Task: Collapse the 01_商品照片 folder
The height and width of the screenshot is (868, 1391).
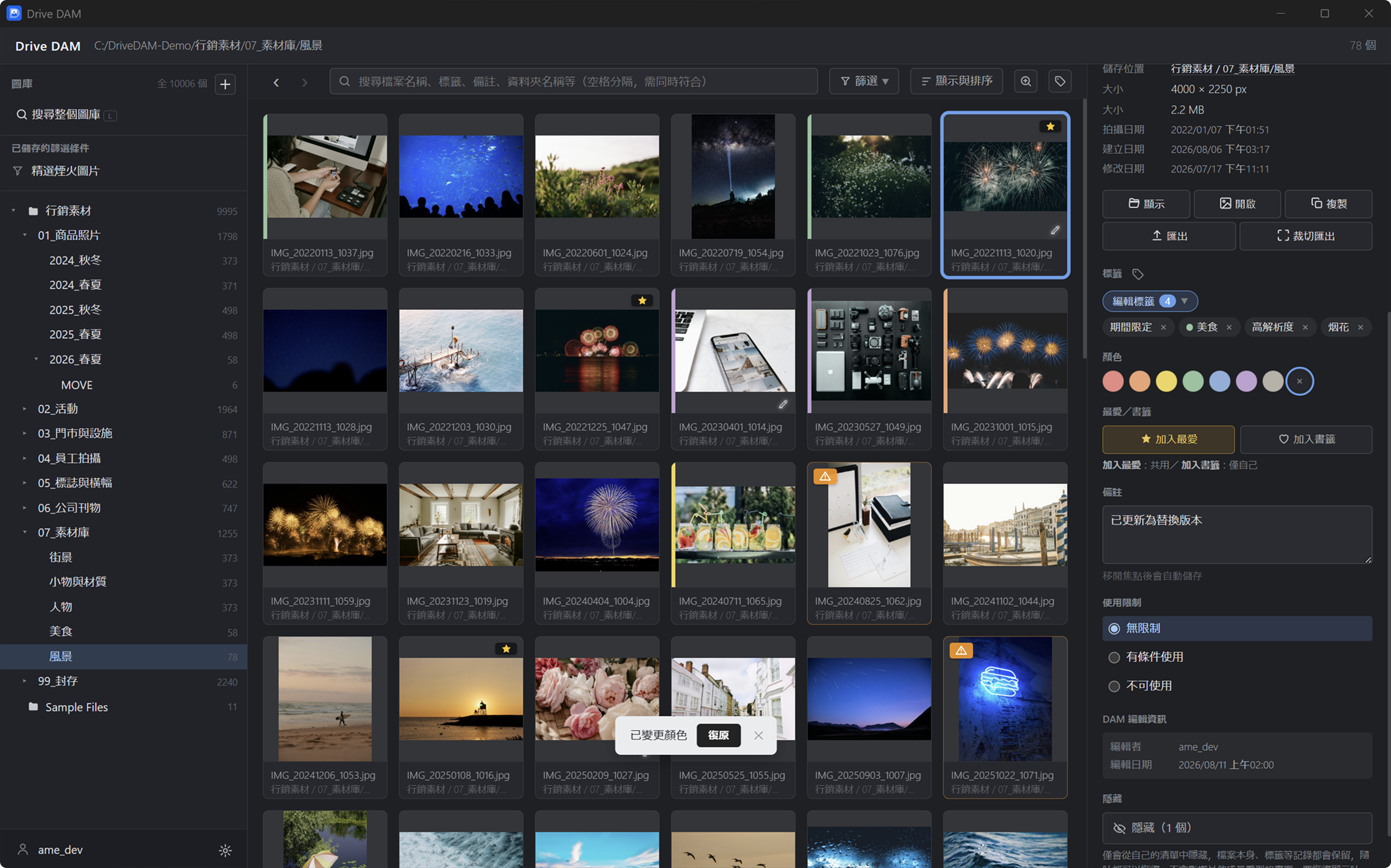Action: tap(24, 236)
